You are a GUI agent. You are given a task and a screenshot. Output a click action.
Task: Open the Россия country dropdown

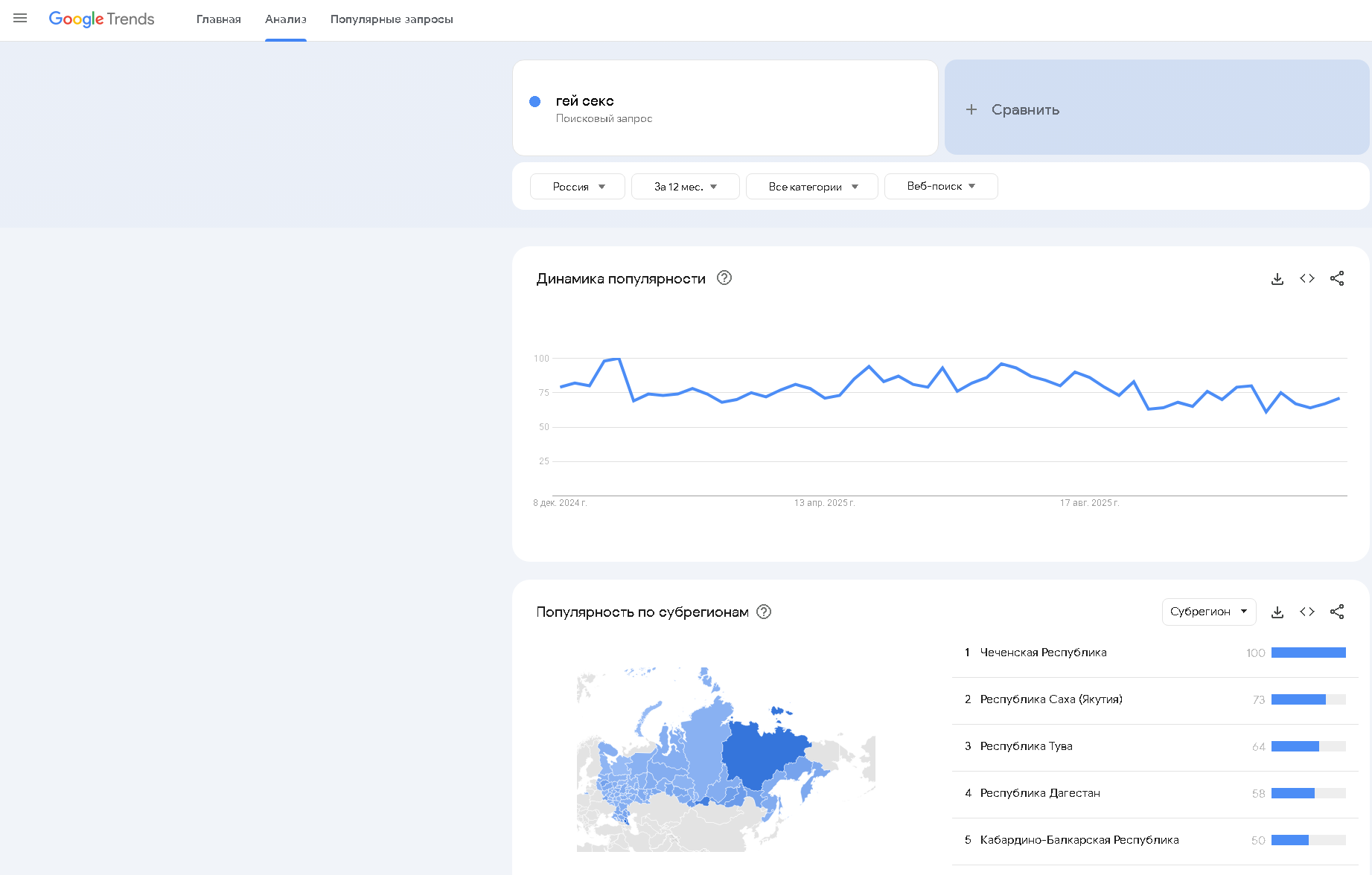tap(578, 186)
